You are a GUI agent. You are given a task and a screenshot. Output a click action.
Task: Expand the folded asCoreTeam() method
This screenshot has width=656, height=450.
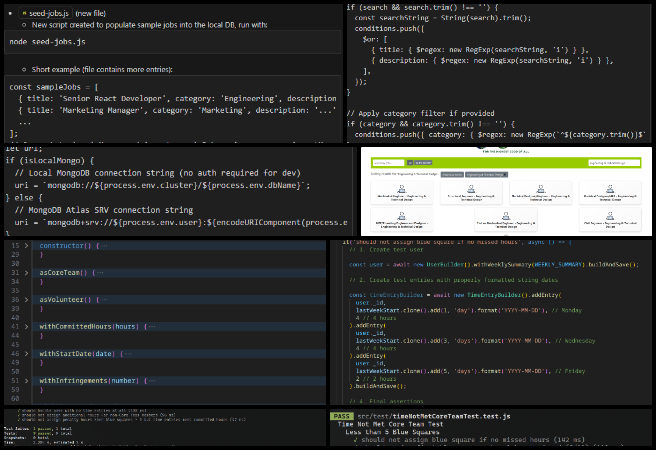pyautogui.click(x=26, y=273)
